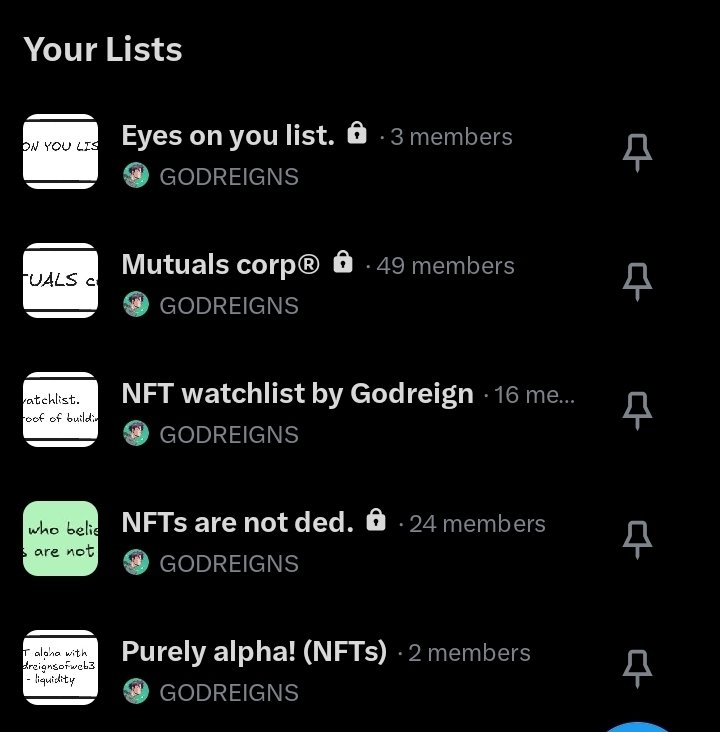
Task: Click lock icon beside Mutuals corp®
Action: [x=343, y=262]
